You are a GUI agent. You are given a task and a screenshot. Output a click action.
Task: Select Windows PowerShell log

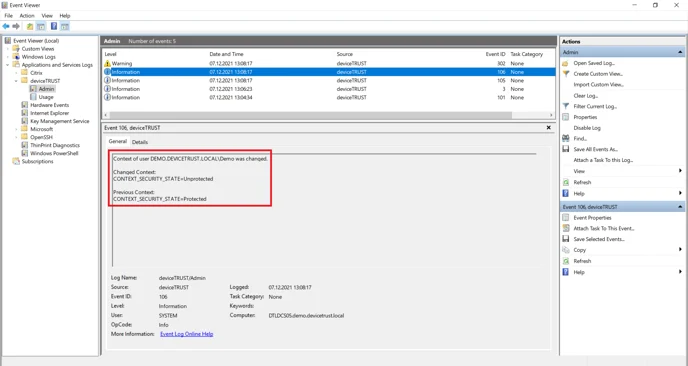point(54,154)
